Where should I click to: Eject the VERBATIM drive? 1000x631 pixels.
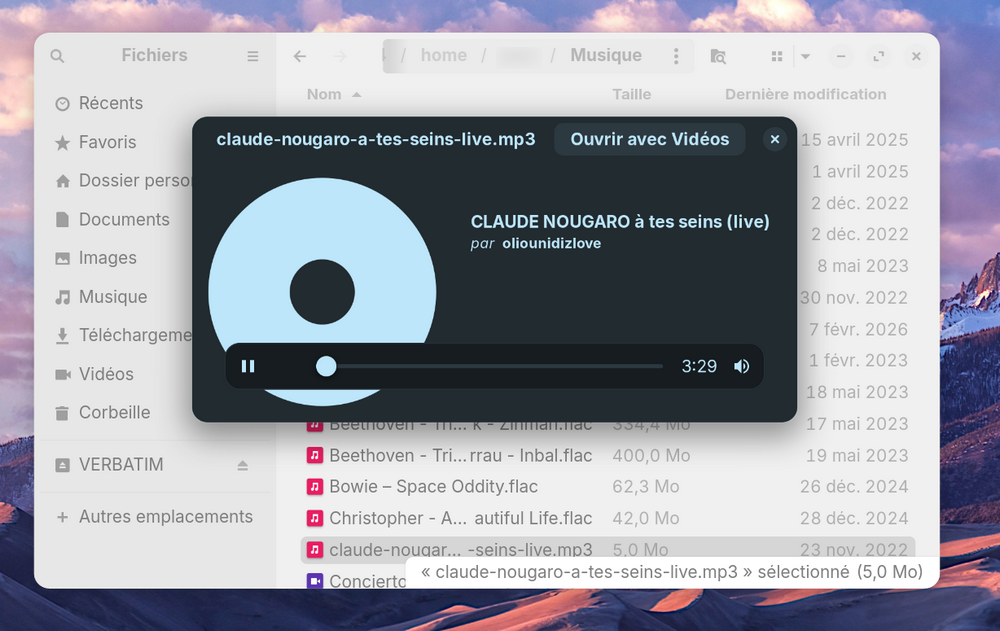(x=242, y=465)
